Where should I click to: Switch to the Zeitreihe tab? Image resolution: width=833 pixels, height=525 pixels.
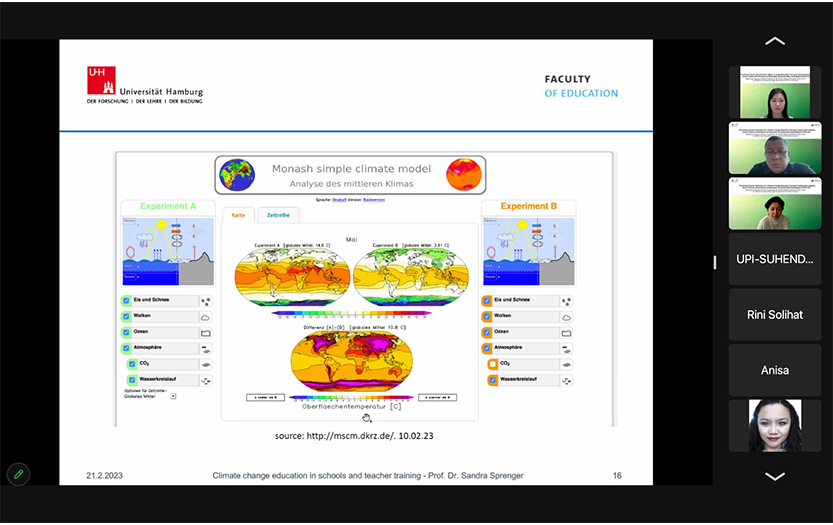277,215
